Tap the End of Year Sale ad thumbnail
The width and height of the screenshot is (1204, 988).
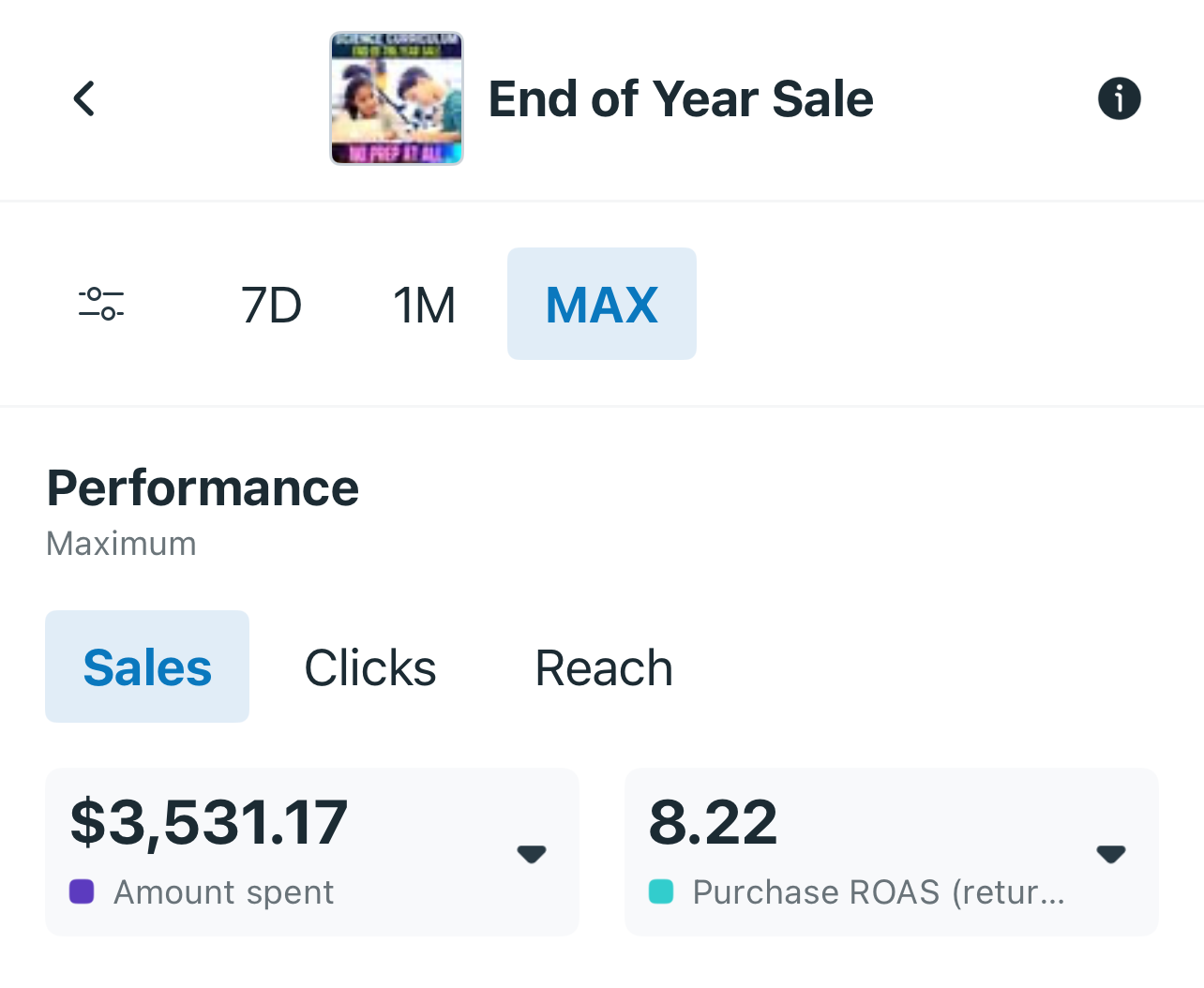397,98
